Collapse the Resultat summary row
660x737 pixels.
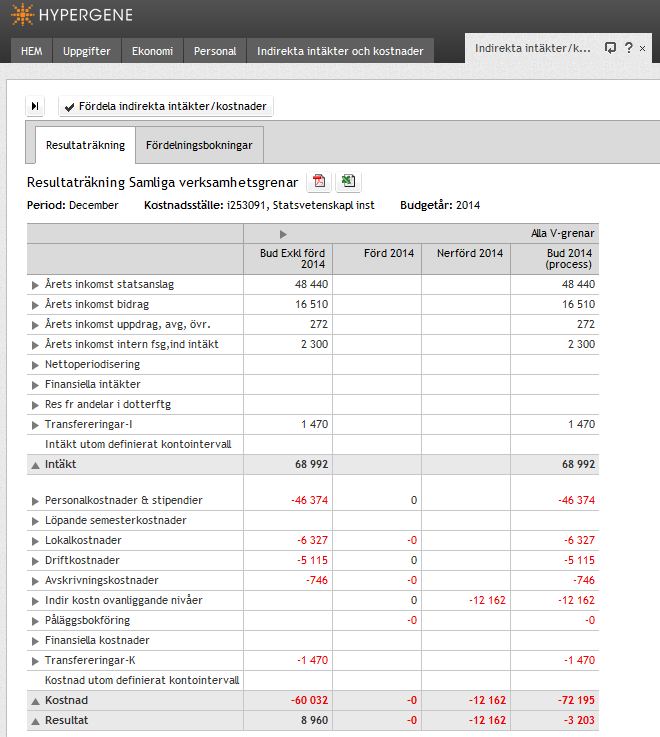[35, 721]
